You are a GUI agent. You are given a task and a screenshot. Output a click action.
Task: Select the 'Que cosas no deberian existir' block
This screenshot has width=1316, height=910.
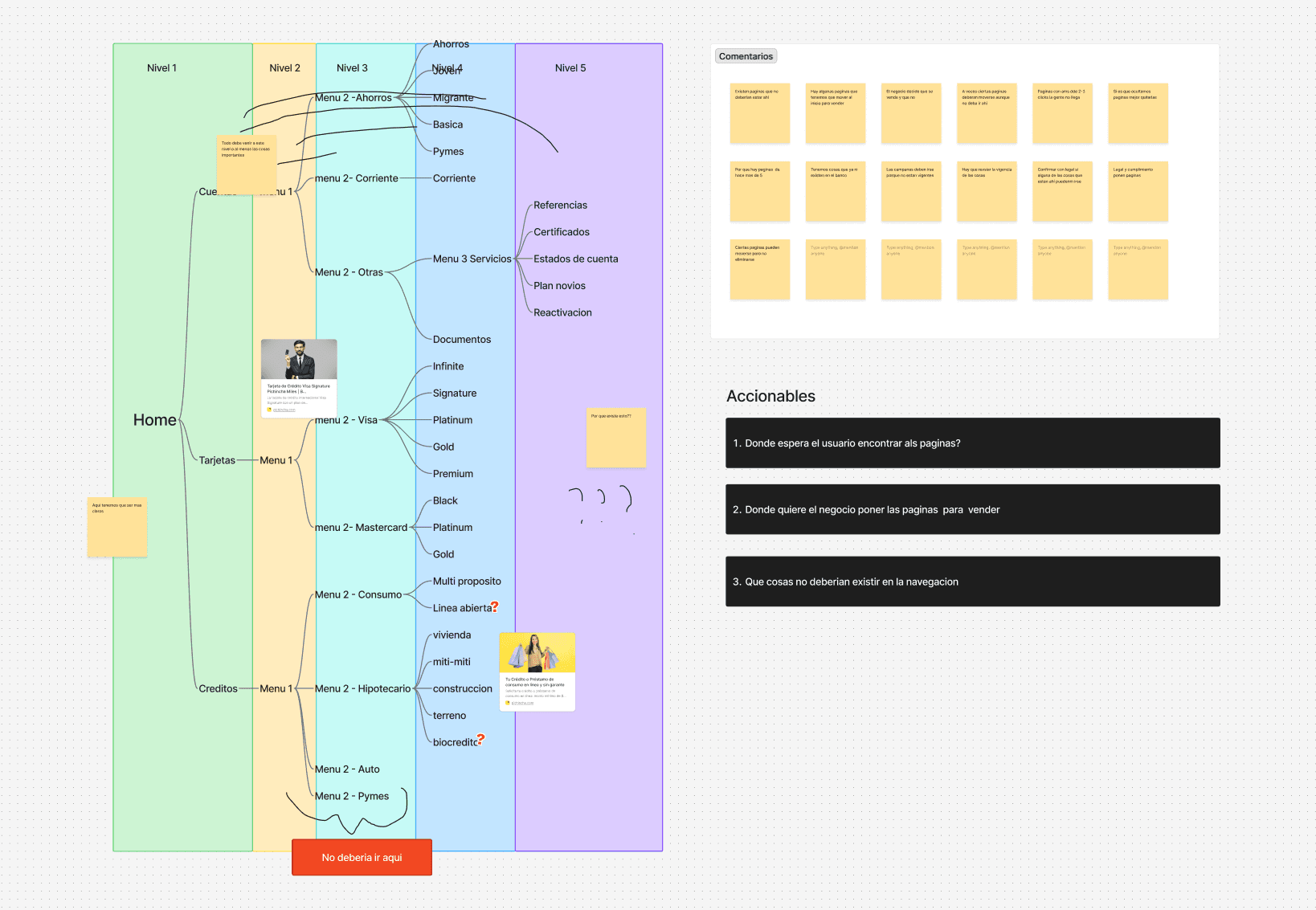tap(972, 582)
